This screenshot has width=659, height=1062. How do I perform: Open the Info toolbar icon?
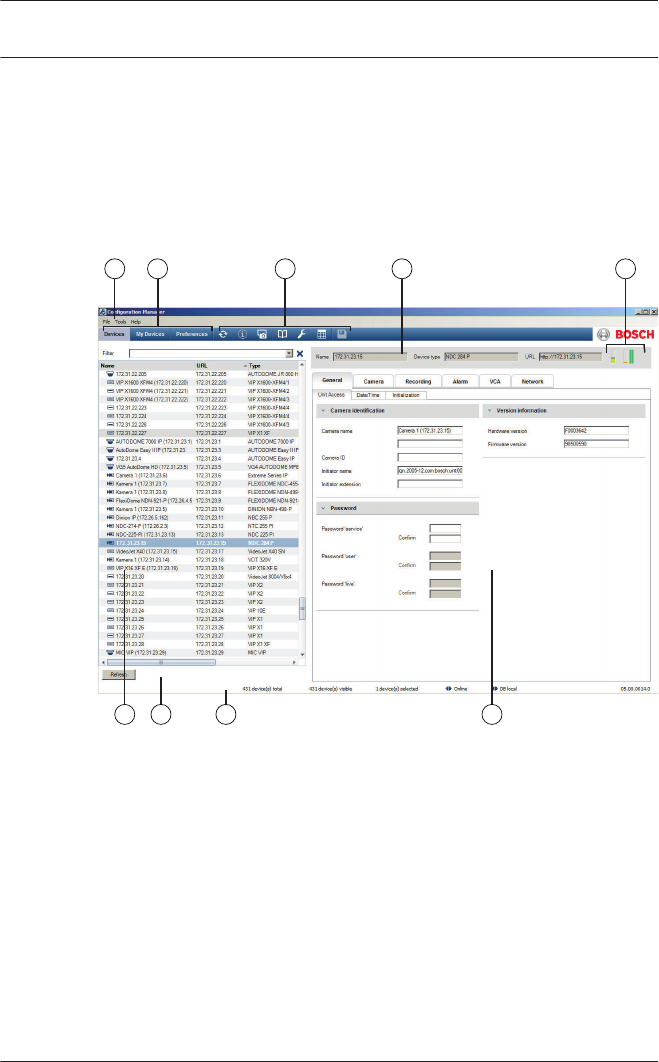242,335
